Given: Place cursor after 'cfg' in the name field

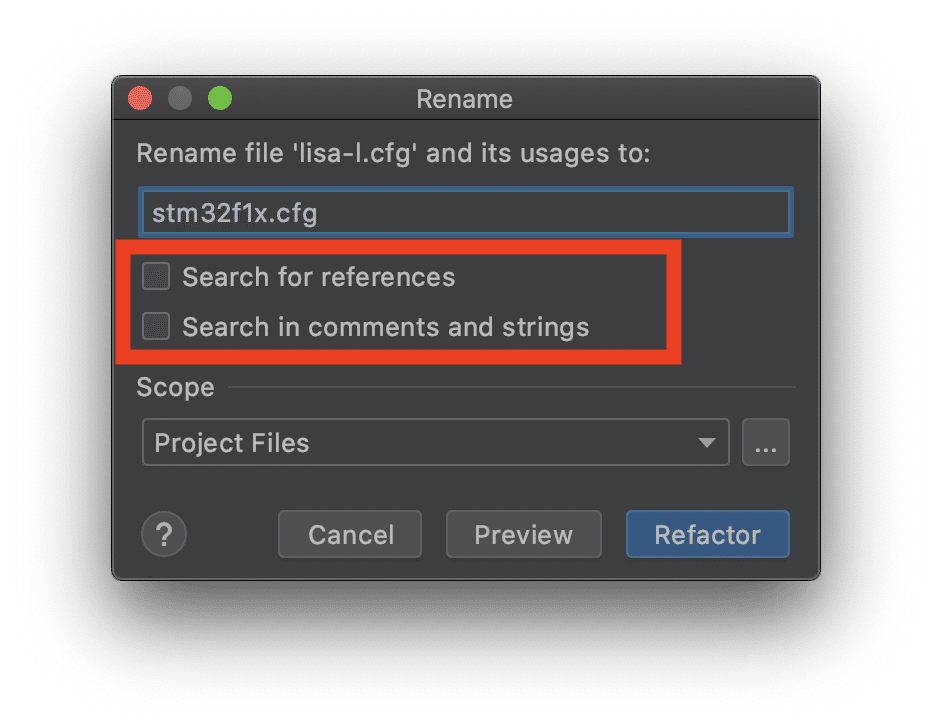Looking at the screenshot, I should click(x=320, y=213).
